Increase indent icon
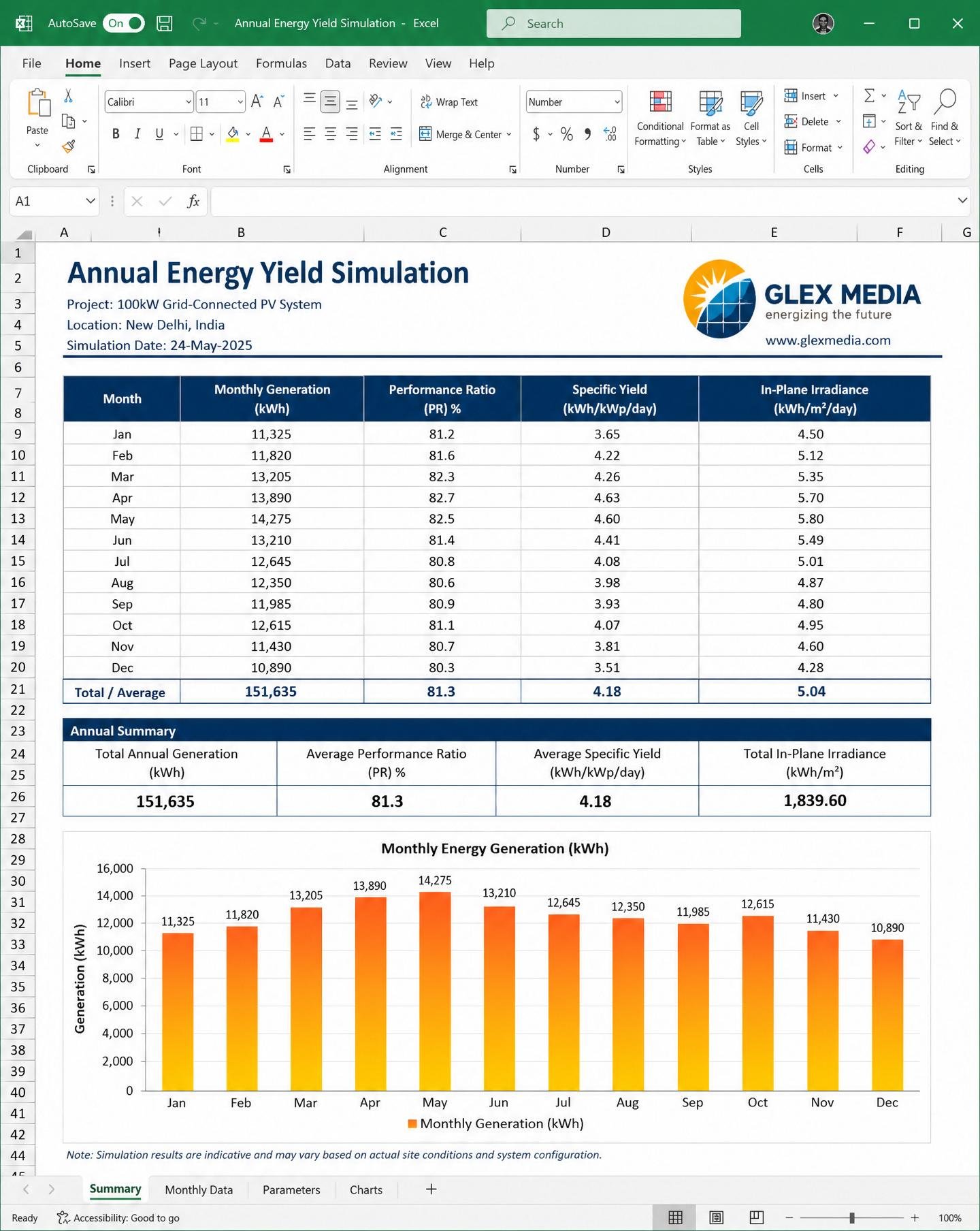The image size is (980, 1231). coord(396,134)
